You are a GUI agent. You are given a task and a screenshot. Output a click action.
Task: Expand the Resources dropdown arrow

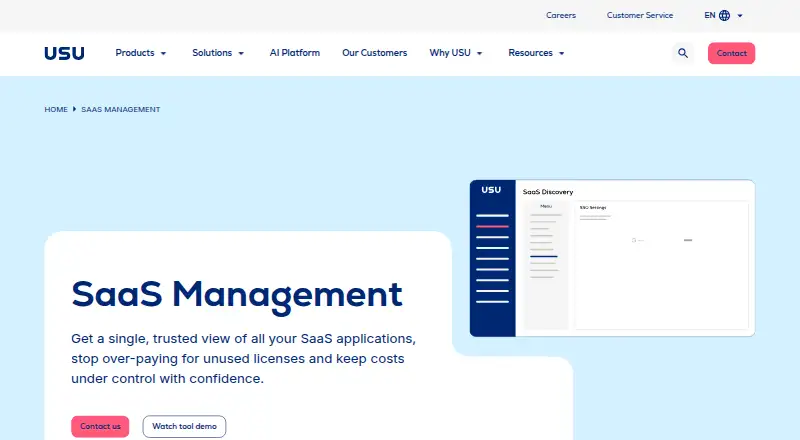point(562,53)
